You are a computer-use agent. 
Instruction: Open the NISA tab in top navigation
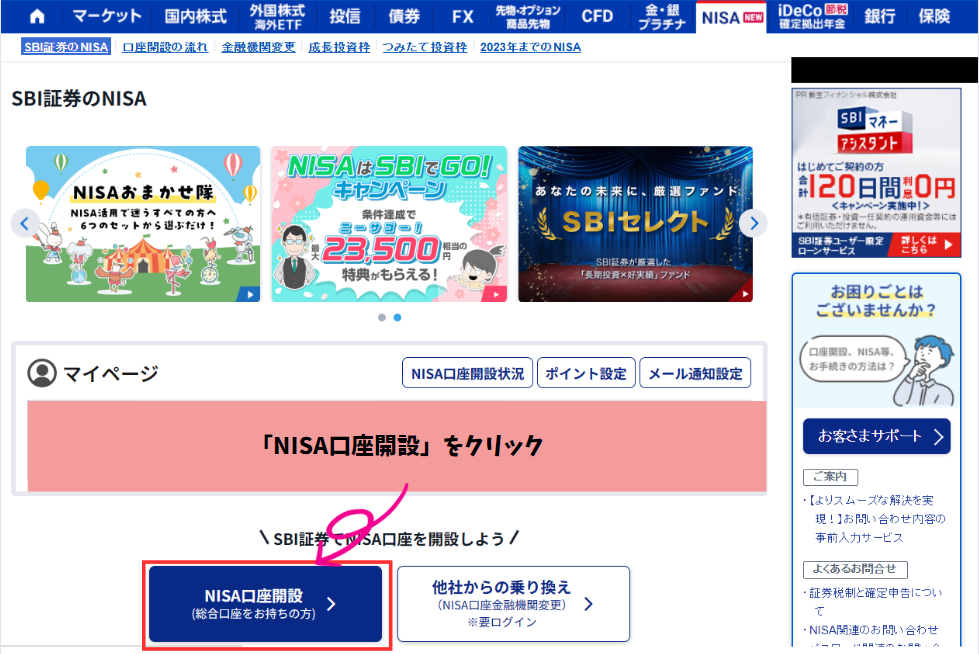point(732,17)
